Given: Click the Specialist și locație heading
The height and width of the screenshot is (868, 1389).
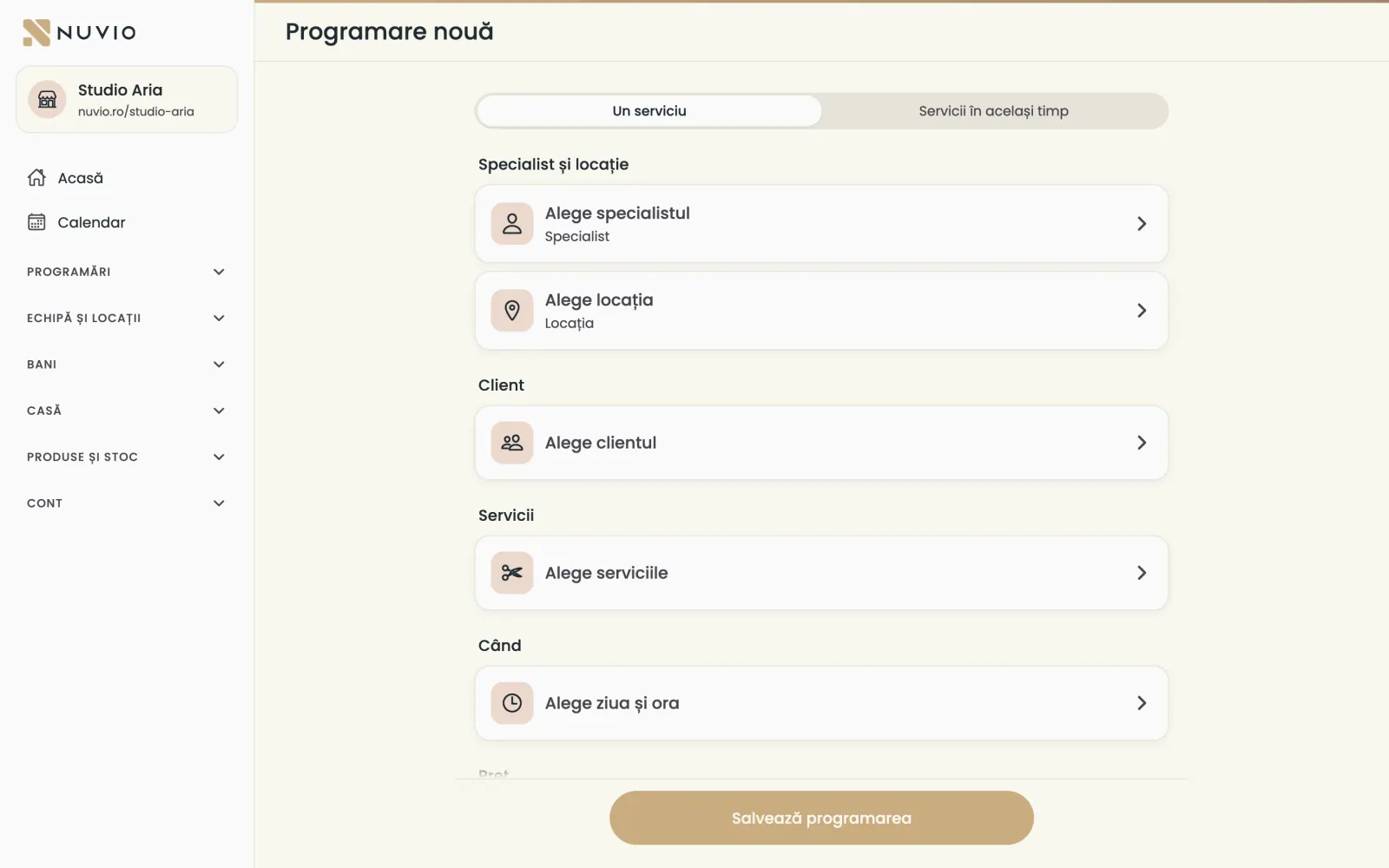Looking at the screenshot, I should (x=553, y=165).
